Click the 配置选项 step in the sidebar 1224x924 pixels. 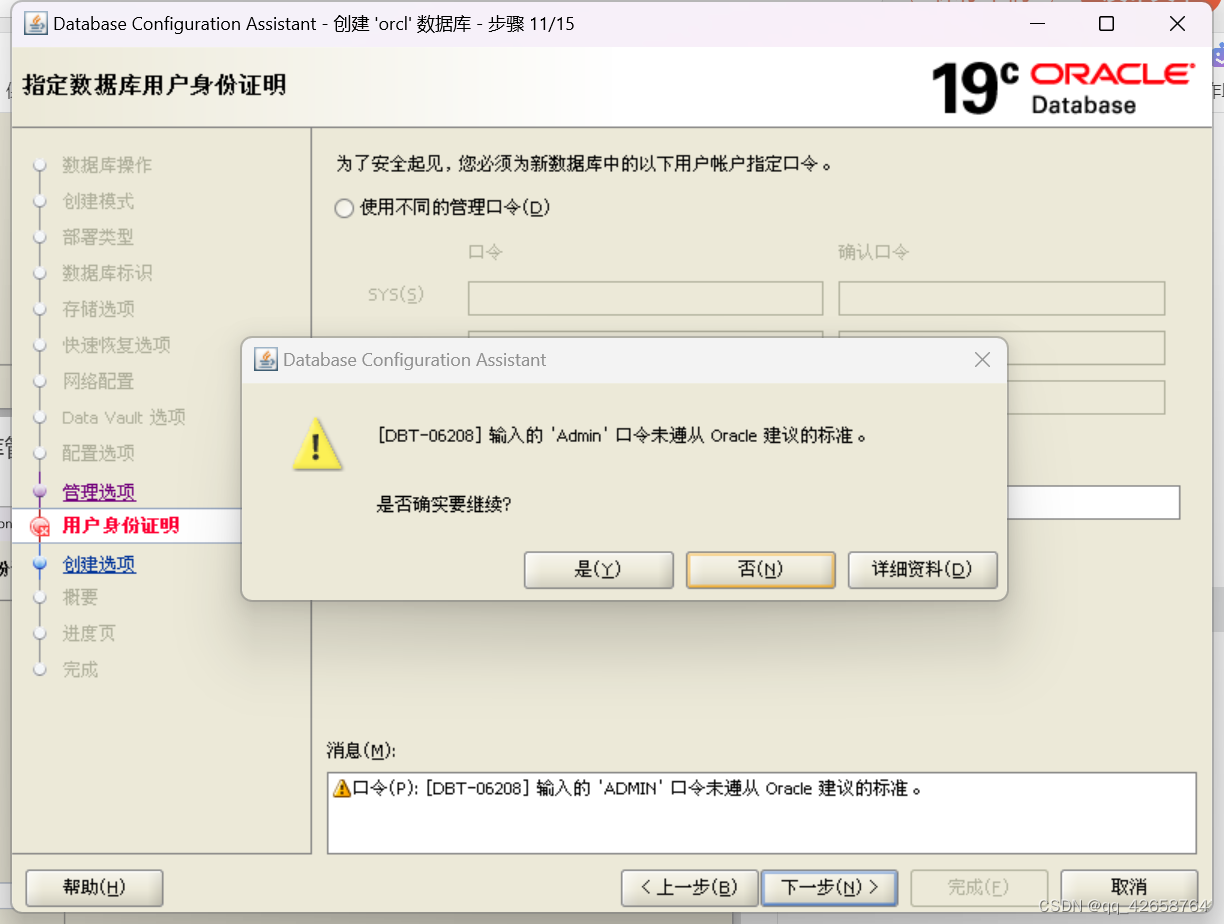click(98, 453)
